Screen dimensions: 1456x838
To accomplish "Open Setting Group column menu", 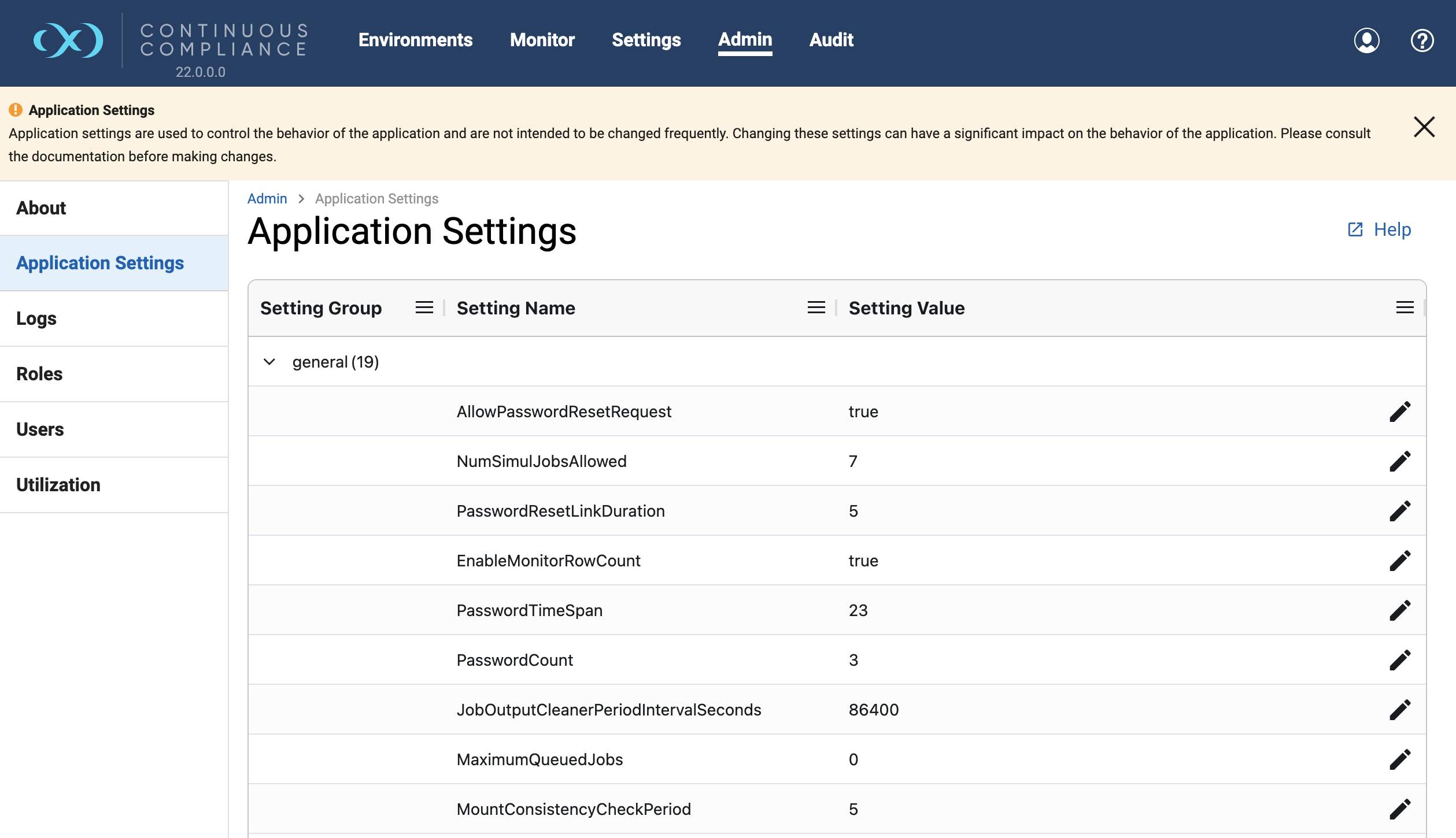I will [x=424, y=307].
